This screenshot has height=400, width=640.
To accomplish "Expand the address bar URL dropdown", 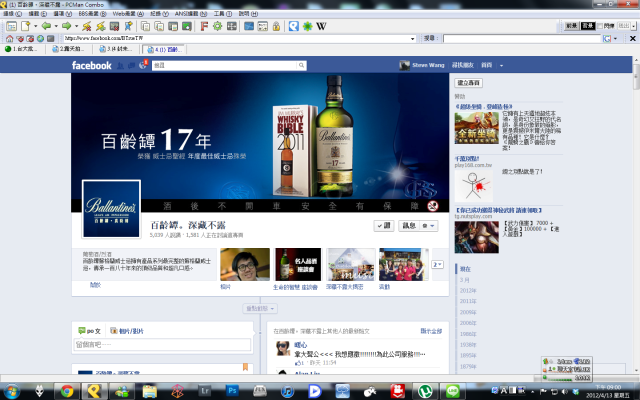I will (x=412, y=38).
